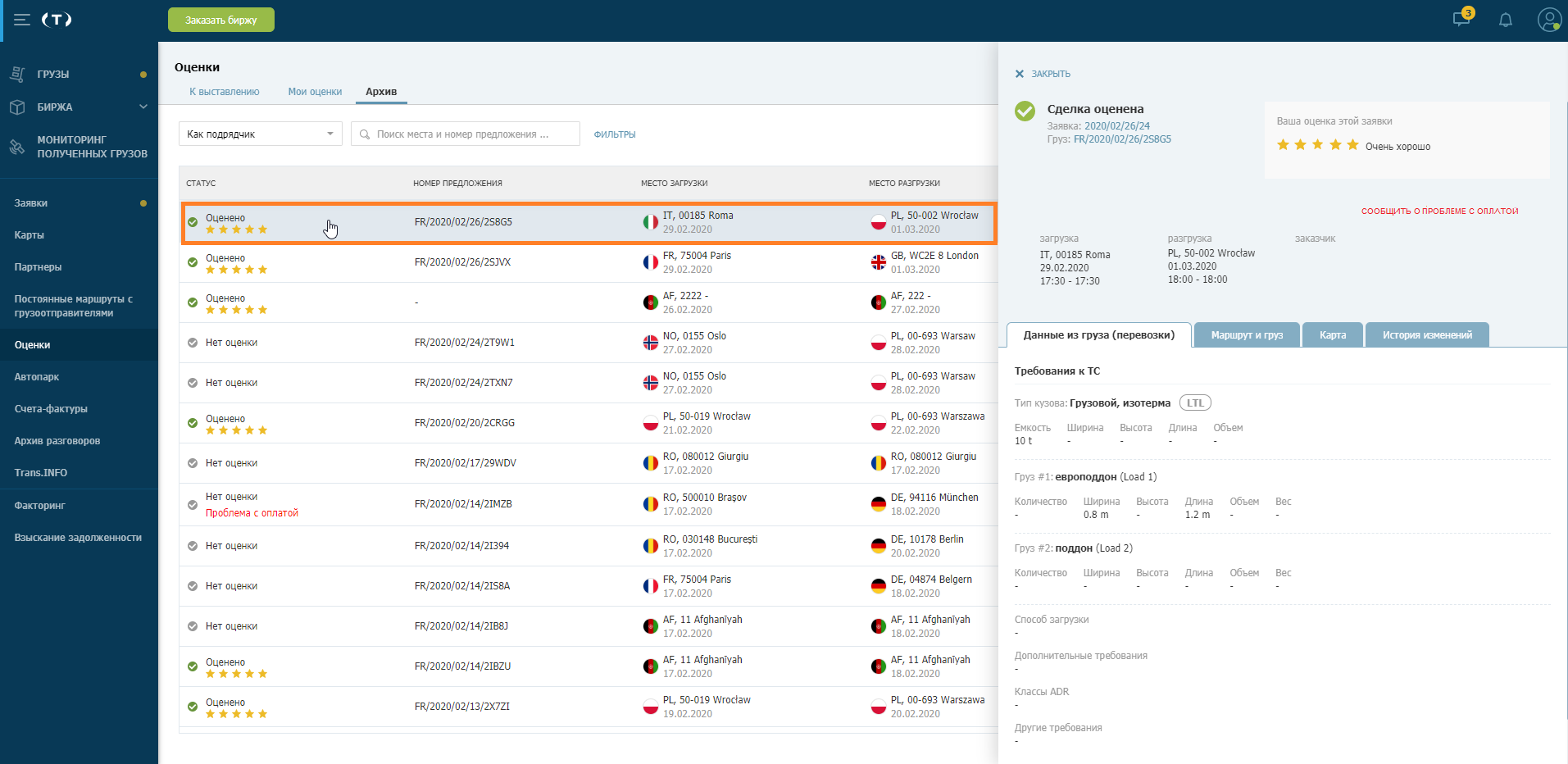Open the Маршрут и груз tab
This screenshot has width=1568, height=764.
[x=1248, y=335]
